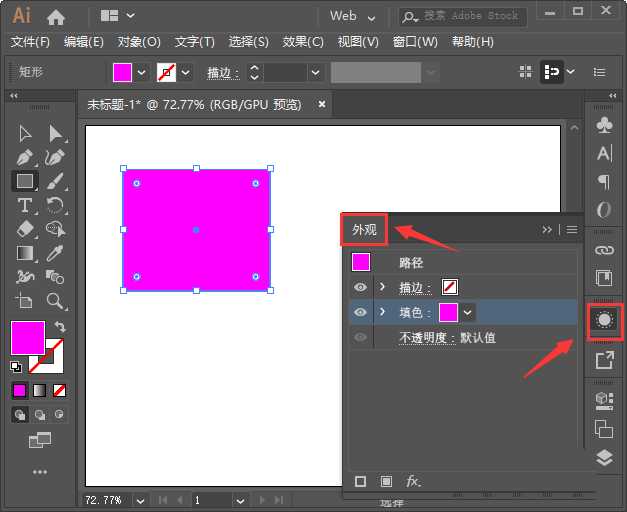Image resolution: width=627 pixels, height=512 pixels.
Task: Open the Appearance panel icon in dock
Action: [x=604, y=320]
